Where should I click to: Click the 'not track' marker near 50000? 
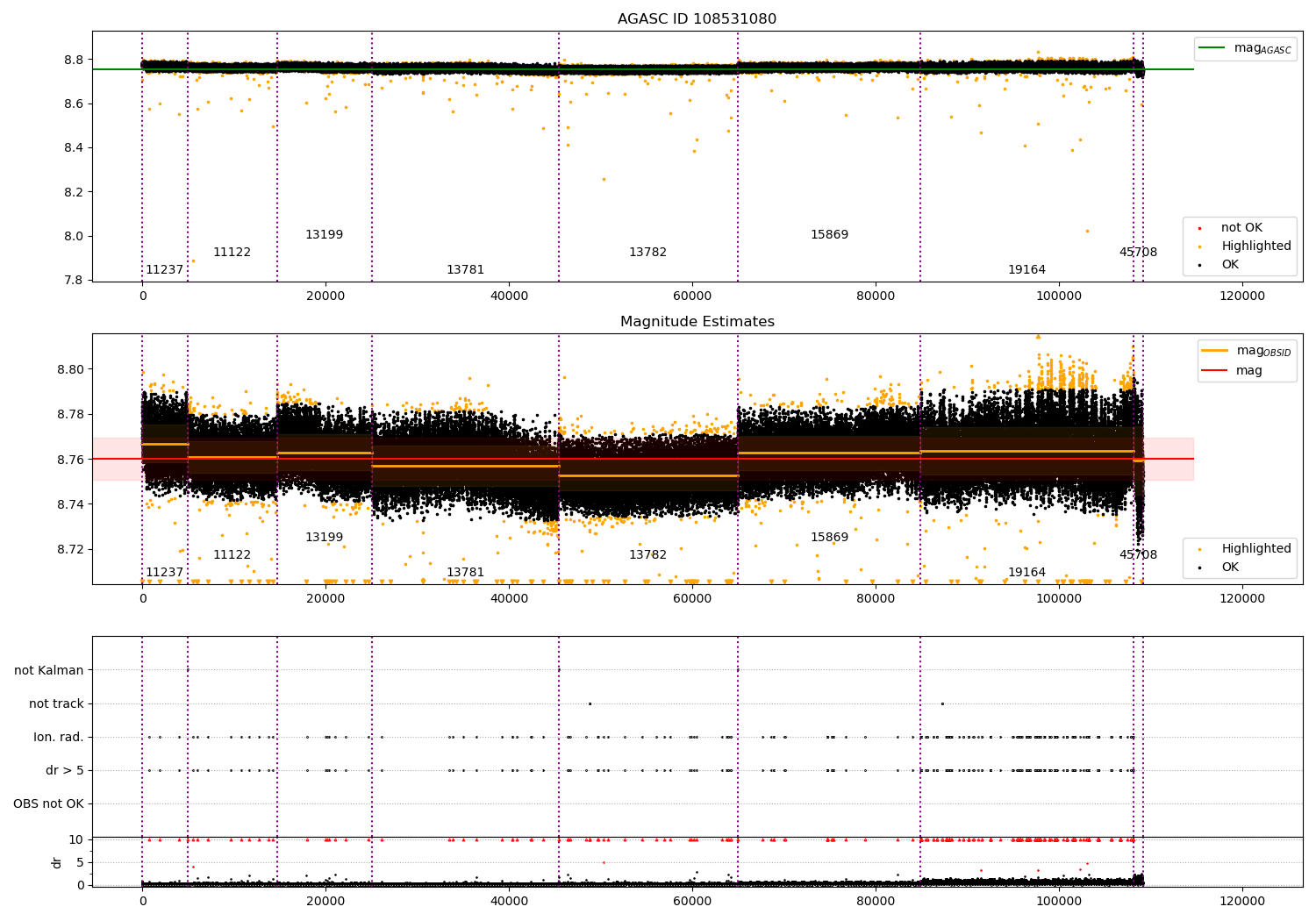click(590, 703)
